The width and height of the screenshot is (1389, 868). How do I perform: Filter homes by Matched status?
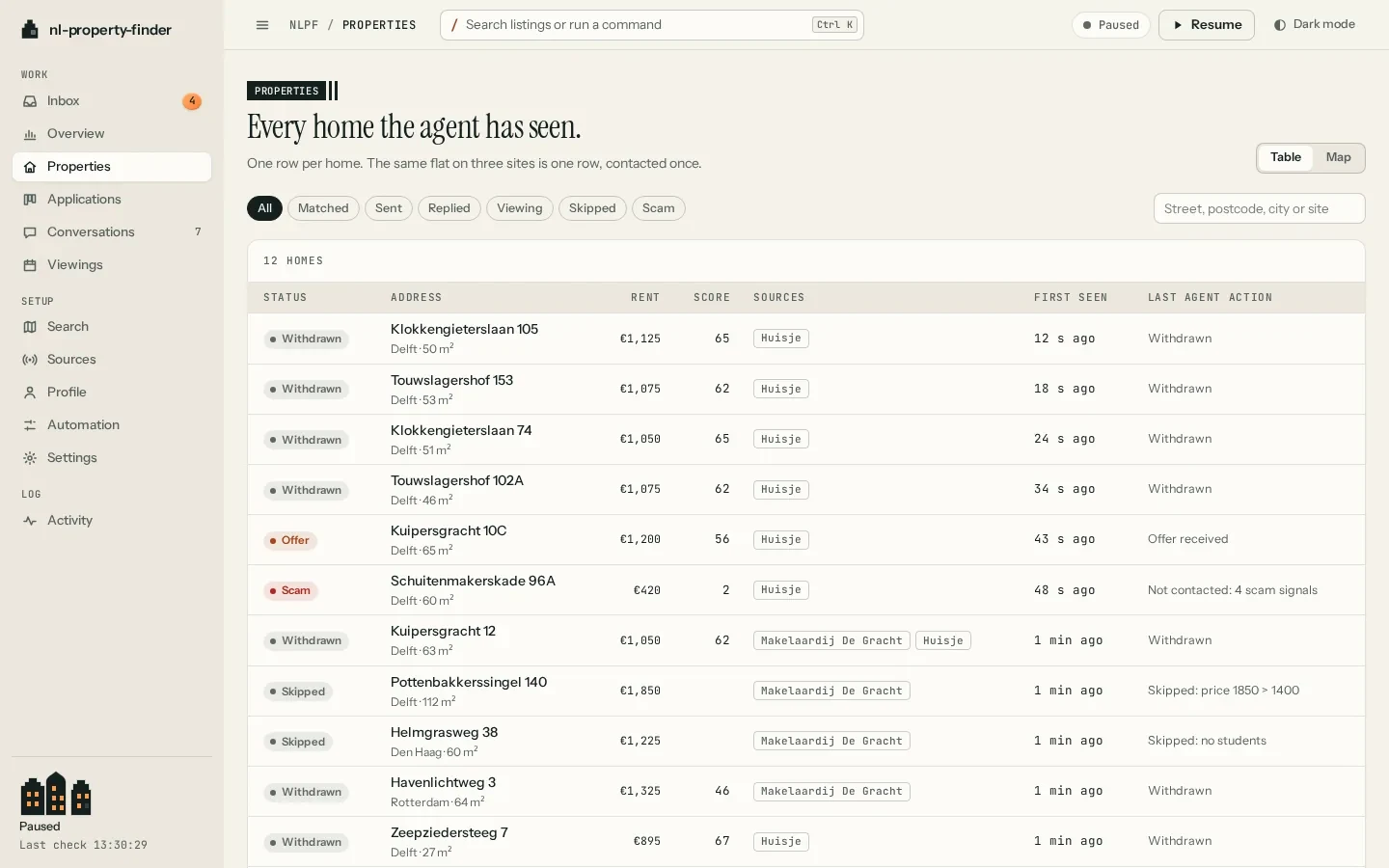point(323,208)
